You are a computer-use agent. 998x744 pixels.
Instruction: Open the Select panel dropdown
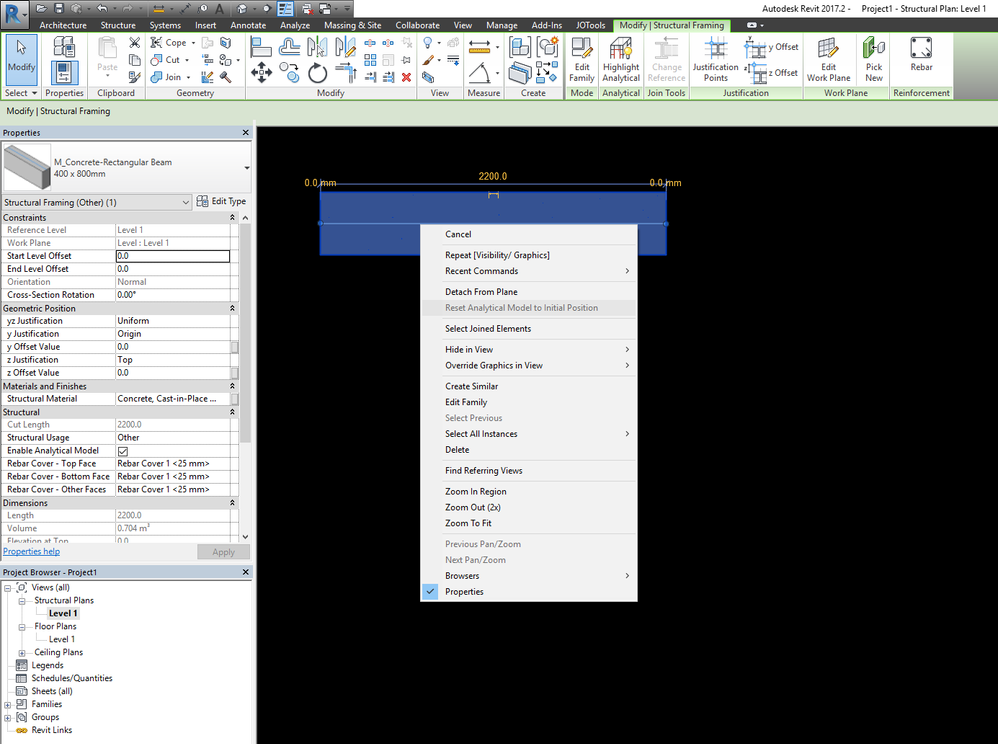pyautogui.click(x=20, y=93)
